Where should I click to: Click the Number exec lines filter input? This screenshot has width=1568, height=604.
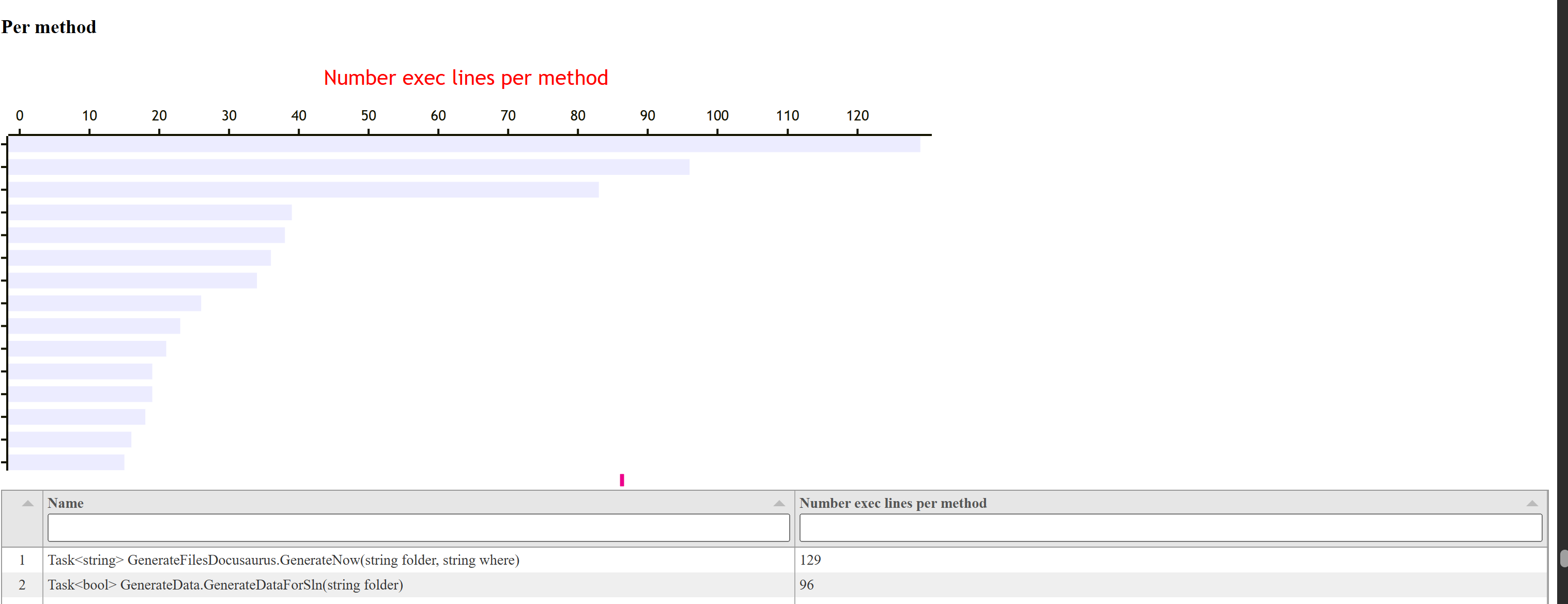tap(1170, 527)
